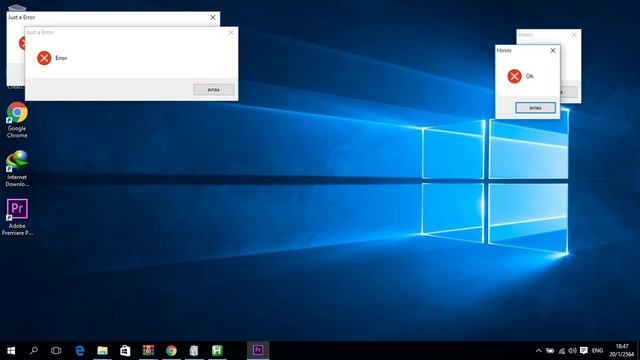Open the volume control in the system tray
This screenshot has height=360, width=640.
[572, 351]
